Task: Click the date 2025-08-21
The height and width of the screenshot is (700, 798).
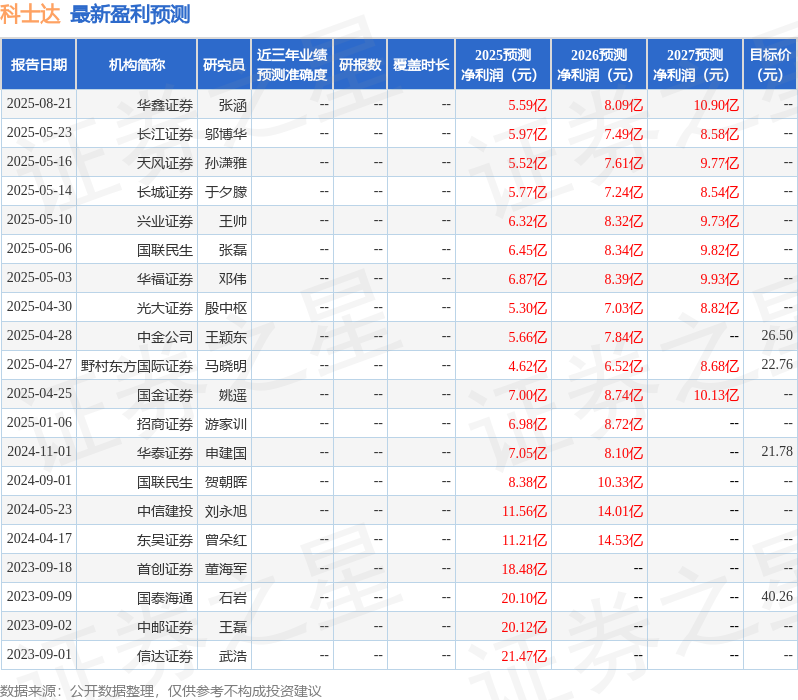Action: click(x=39, y=104)
